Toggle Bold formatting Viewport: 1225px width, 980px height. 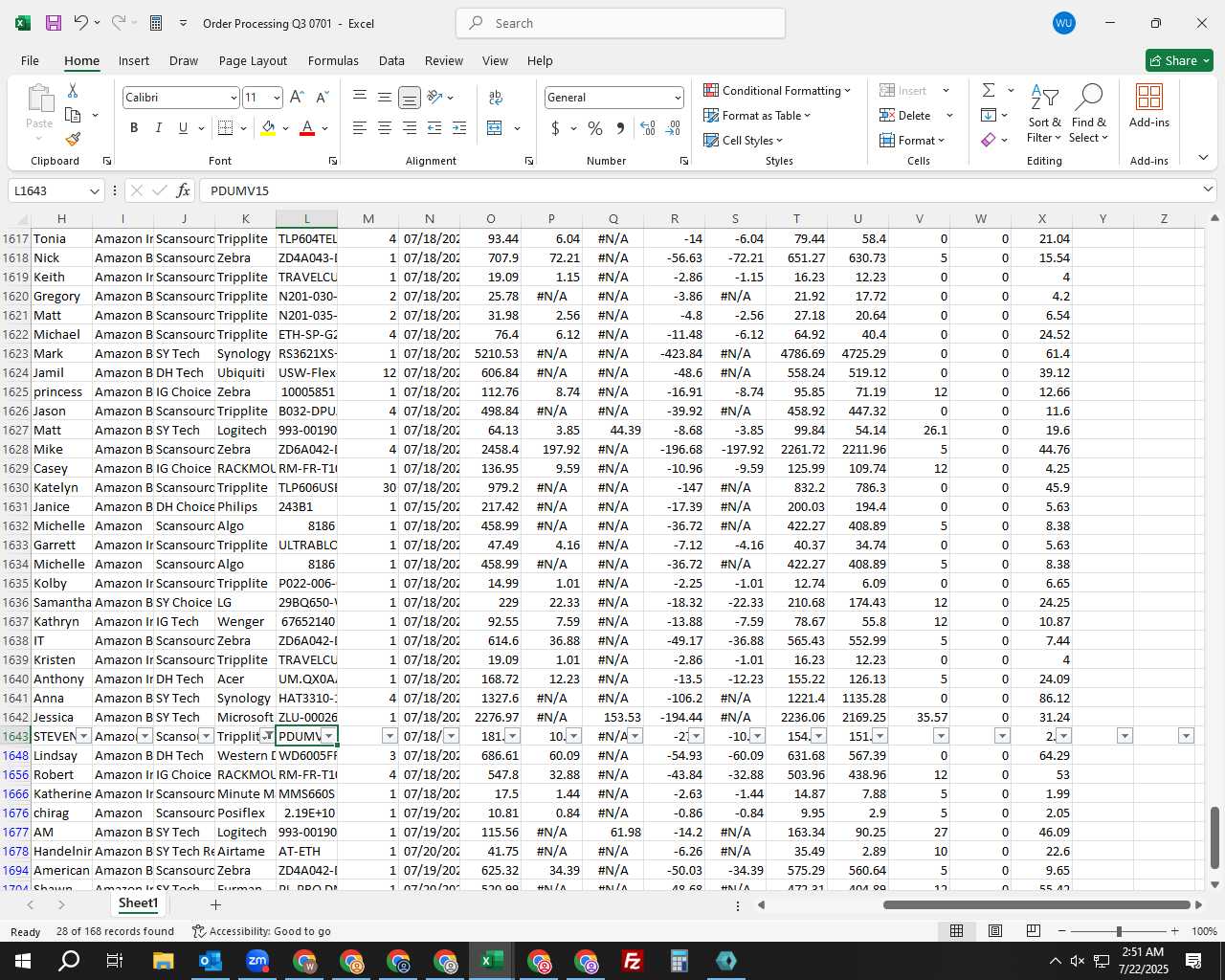[134, 128]
